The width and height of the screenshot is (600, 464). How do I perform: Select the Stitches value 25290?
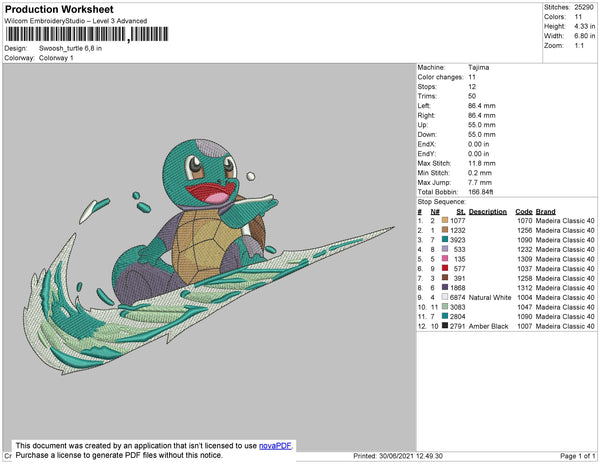point(584,7)
